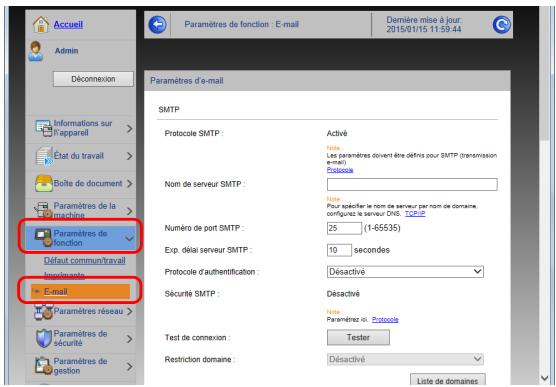Click the Paramètres de la machine icon
The image size is (556, 387).
pos(43,210)
